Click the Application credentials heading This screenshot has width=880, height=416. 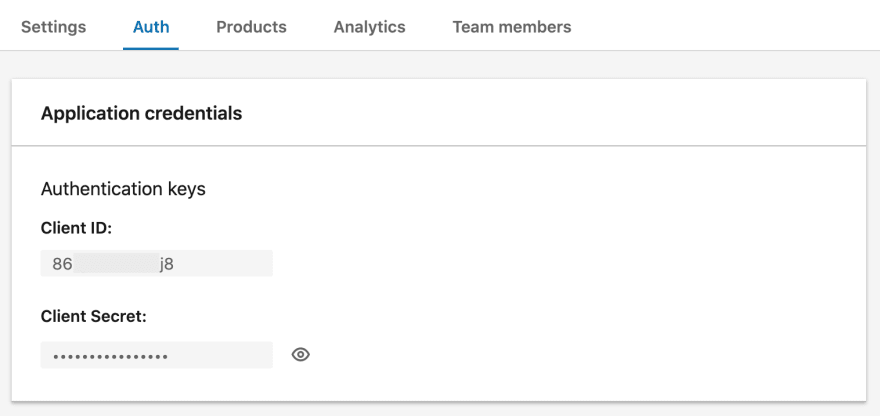click(x=141, y=113)
